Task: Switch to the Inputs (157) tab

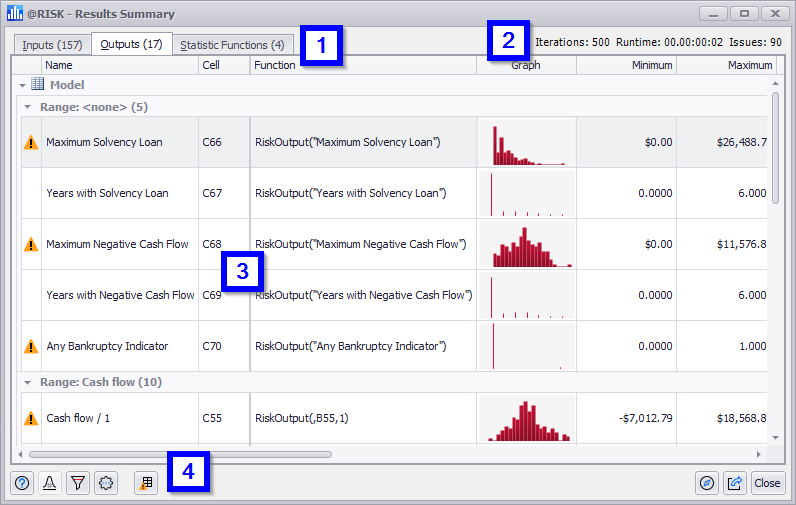Action: [x=52, y=45]
